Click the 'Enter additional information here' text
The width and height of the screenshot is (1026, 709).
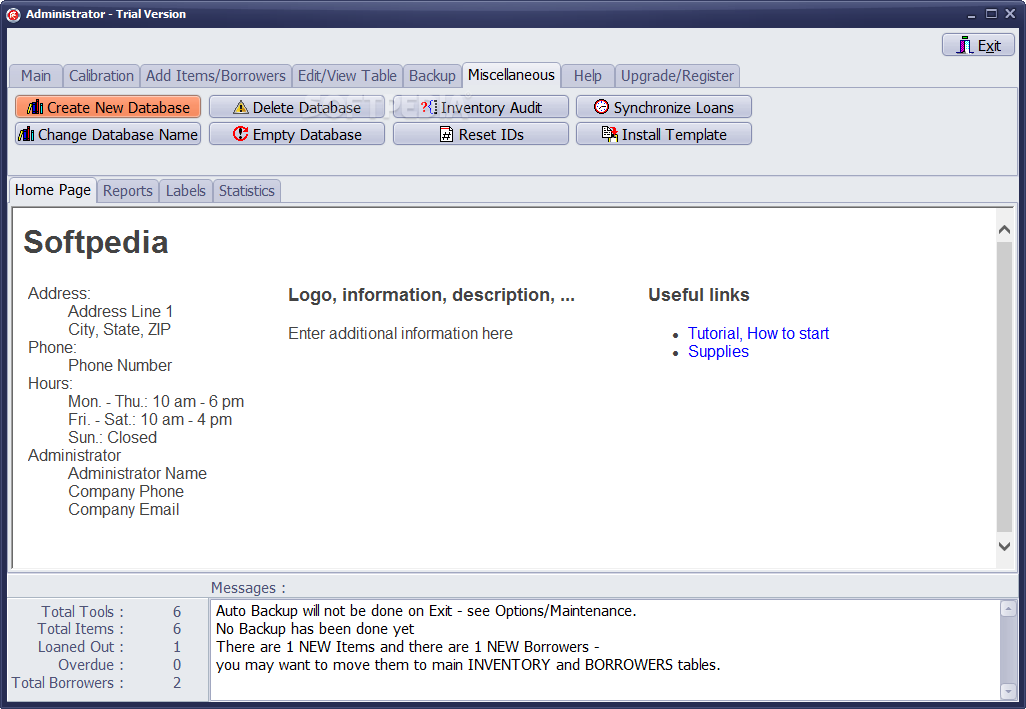point(400,334)
